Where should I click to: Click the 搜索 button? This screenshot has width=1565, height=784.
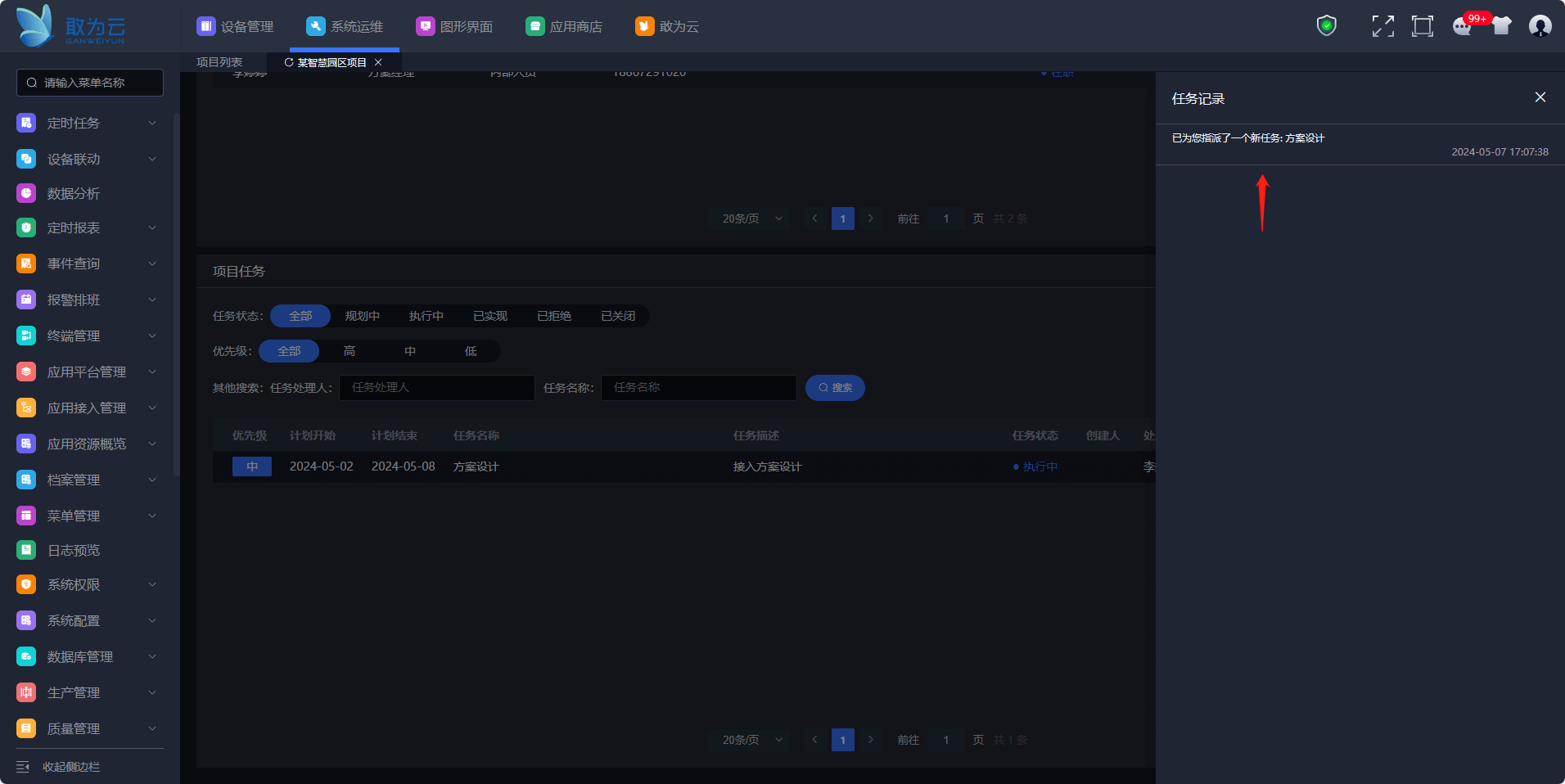835,388
